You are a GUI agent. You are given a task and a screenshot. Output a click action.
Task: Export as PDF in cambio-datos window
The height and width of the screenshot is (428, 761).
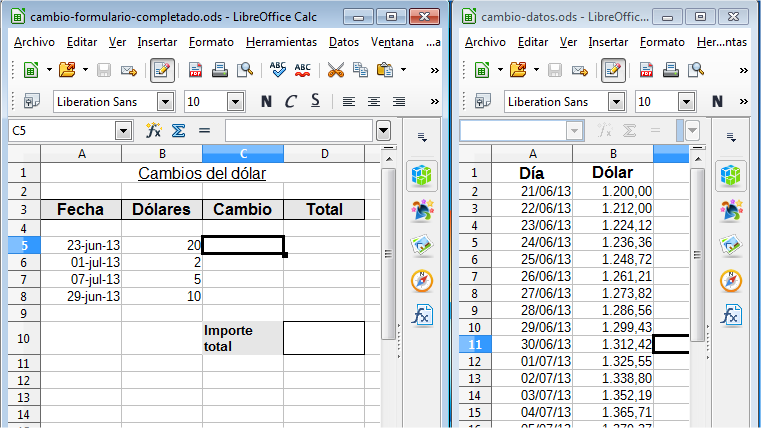[x=646, y=70]
